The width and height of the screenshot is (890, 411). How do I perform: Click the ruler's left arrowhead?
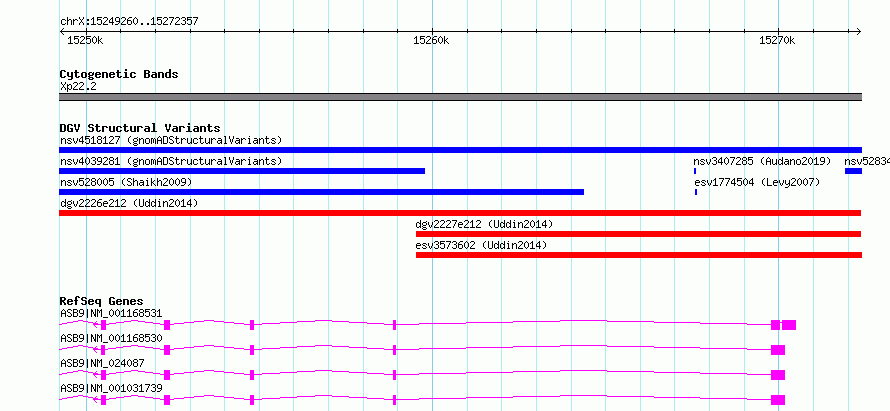click(62, 32)
